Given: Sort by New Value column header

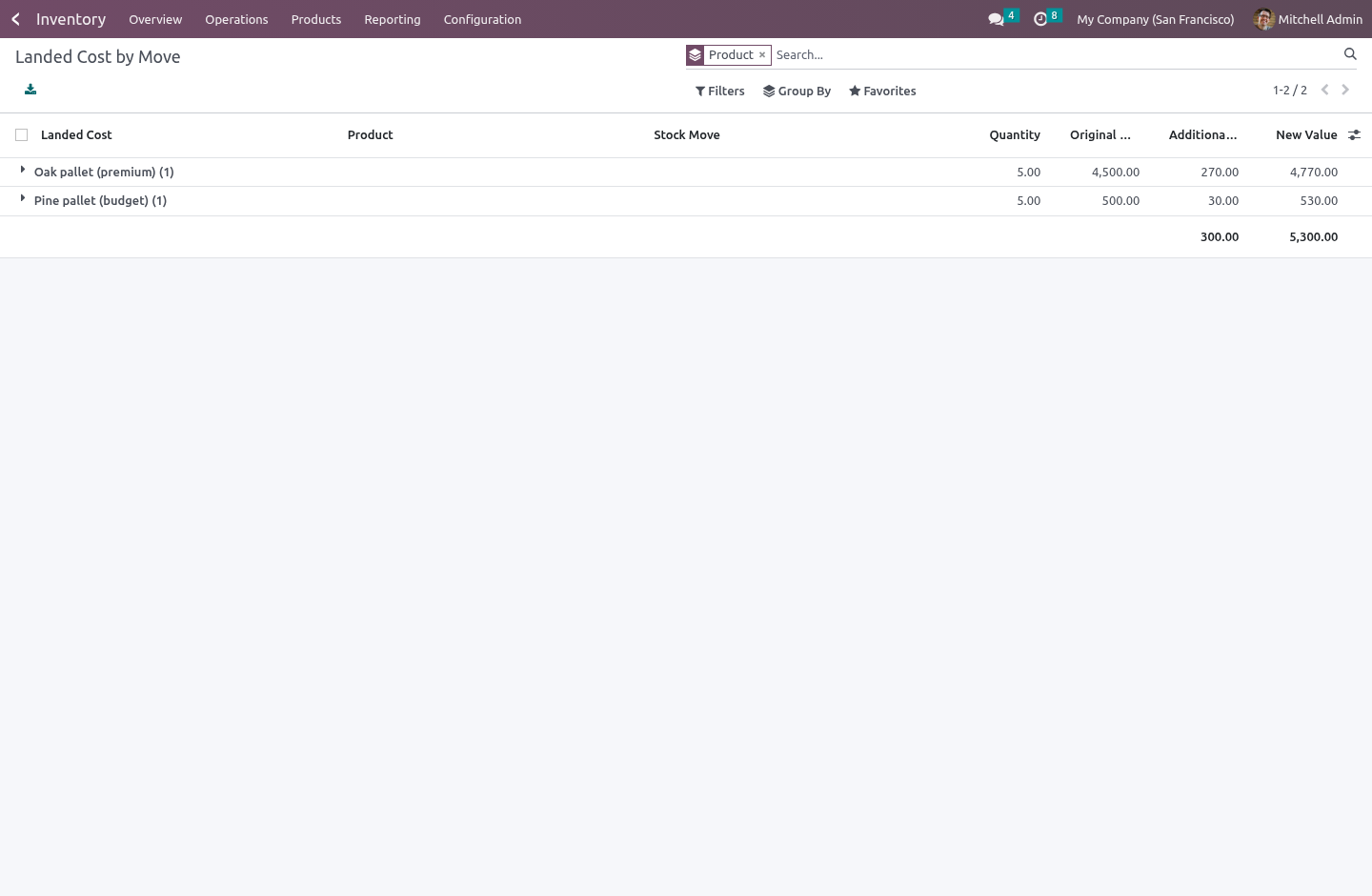Looking at the screenshot, I should 1306,135.
